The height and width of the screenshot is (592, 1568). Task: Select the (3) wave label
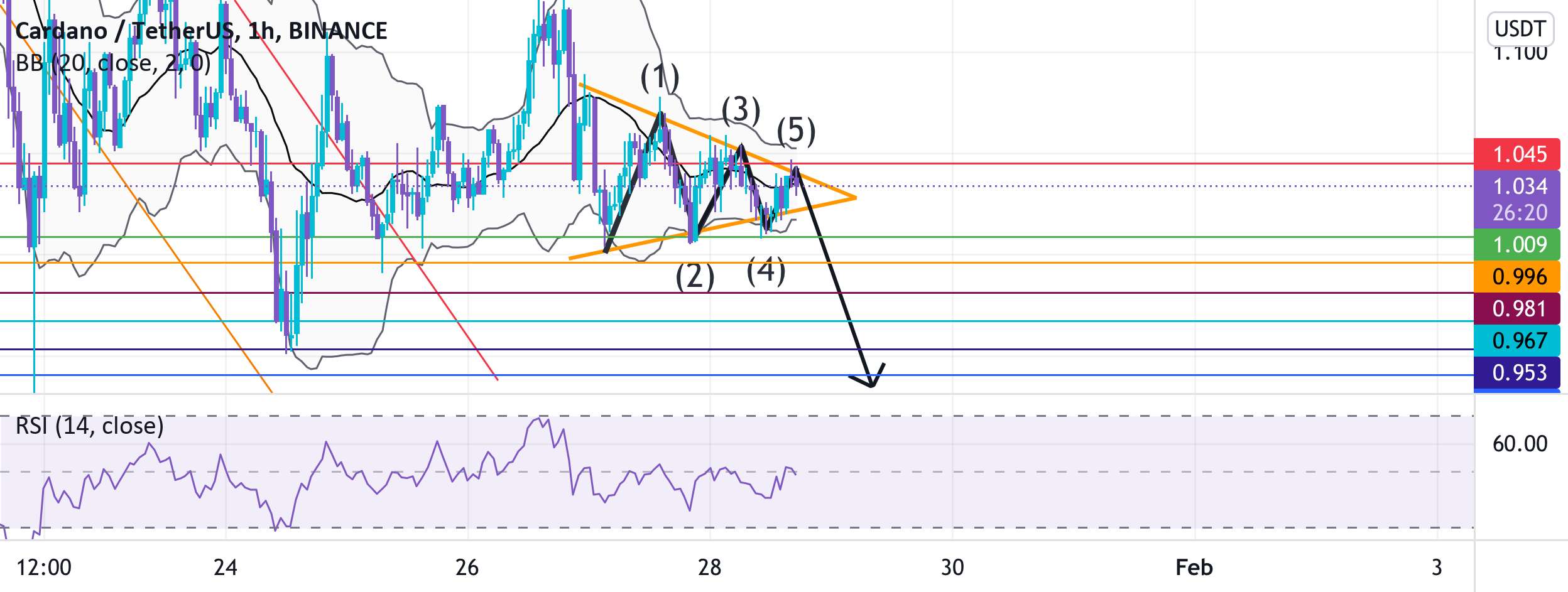[741, 110]
